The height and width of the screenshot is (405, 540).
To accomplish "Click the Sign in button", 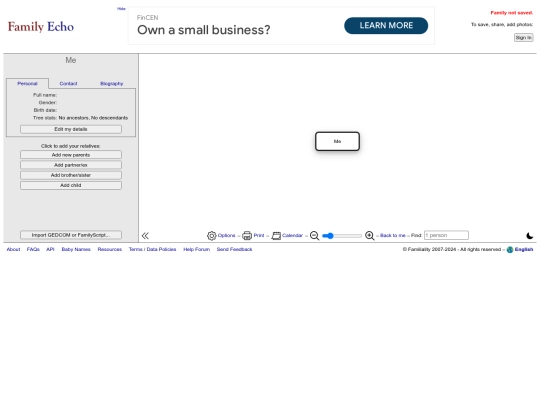I will pyautogui.click(x=523, y=38).
